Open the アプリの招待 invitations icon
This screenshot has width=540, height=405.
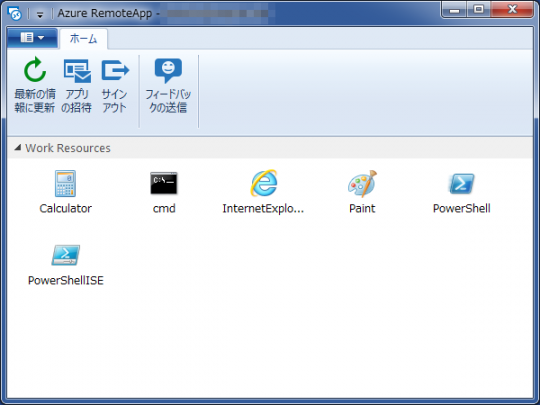click(77, 71)
